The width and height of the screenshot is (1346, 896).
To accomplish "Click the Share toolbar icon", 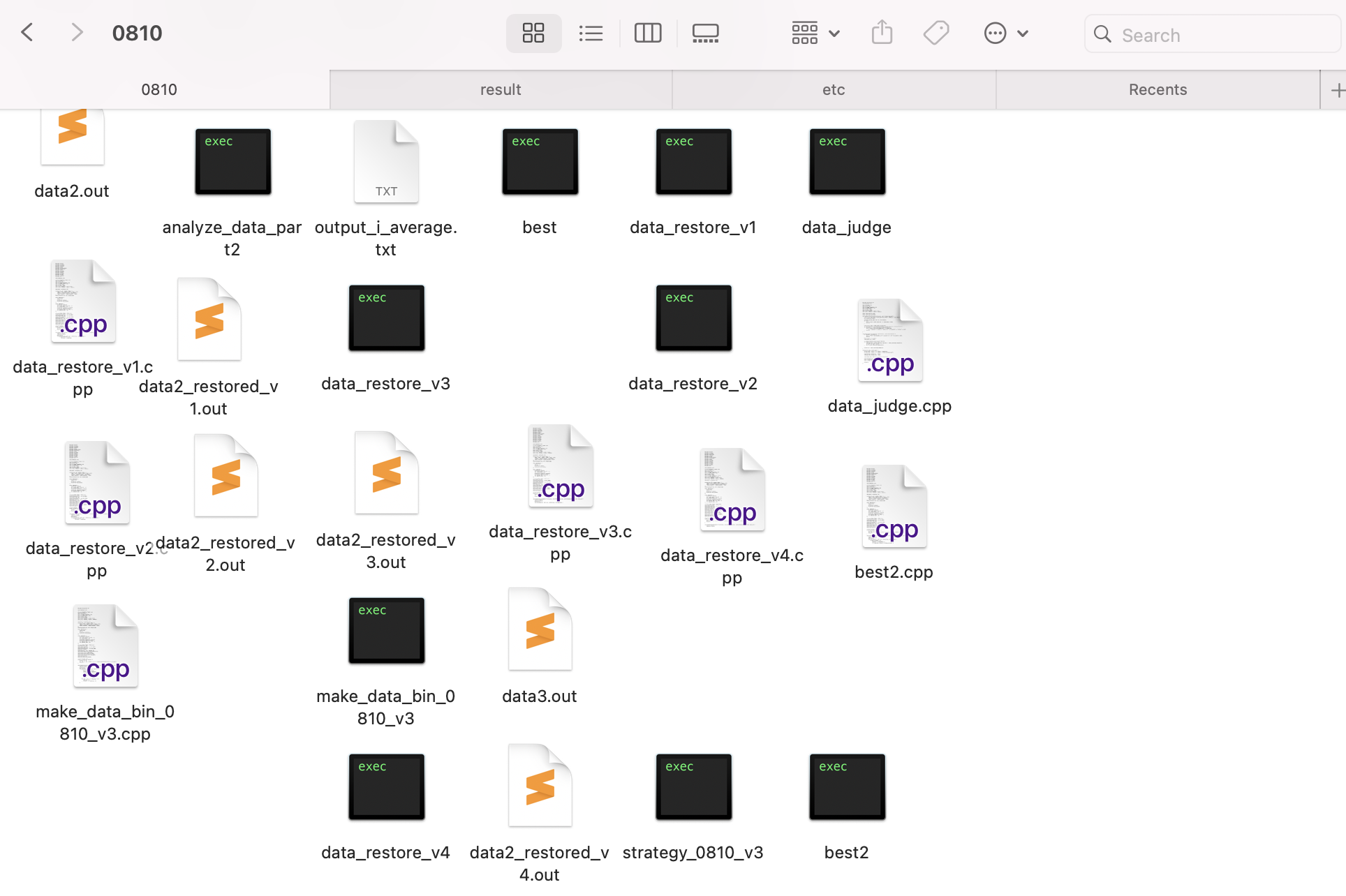I will pos(882,33).
